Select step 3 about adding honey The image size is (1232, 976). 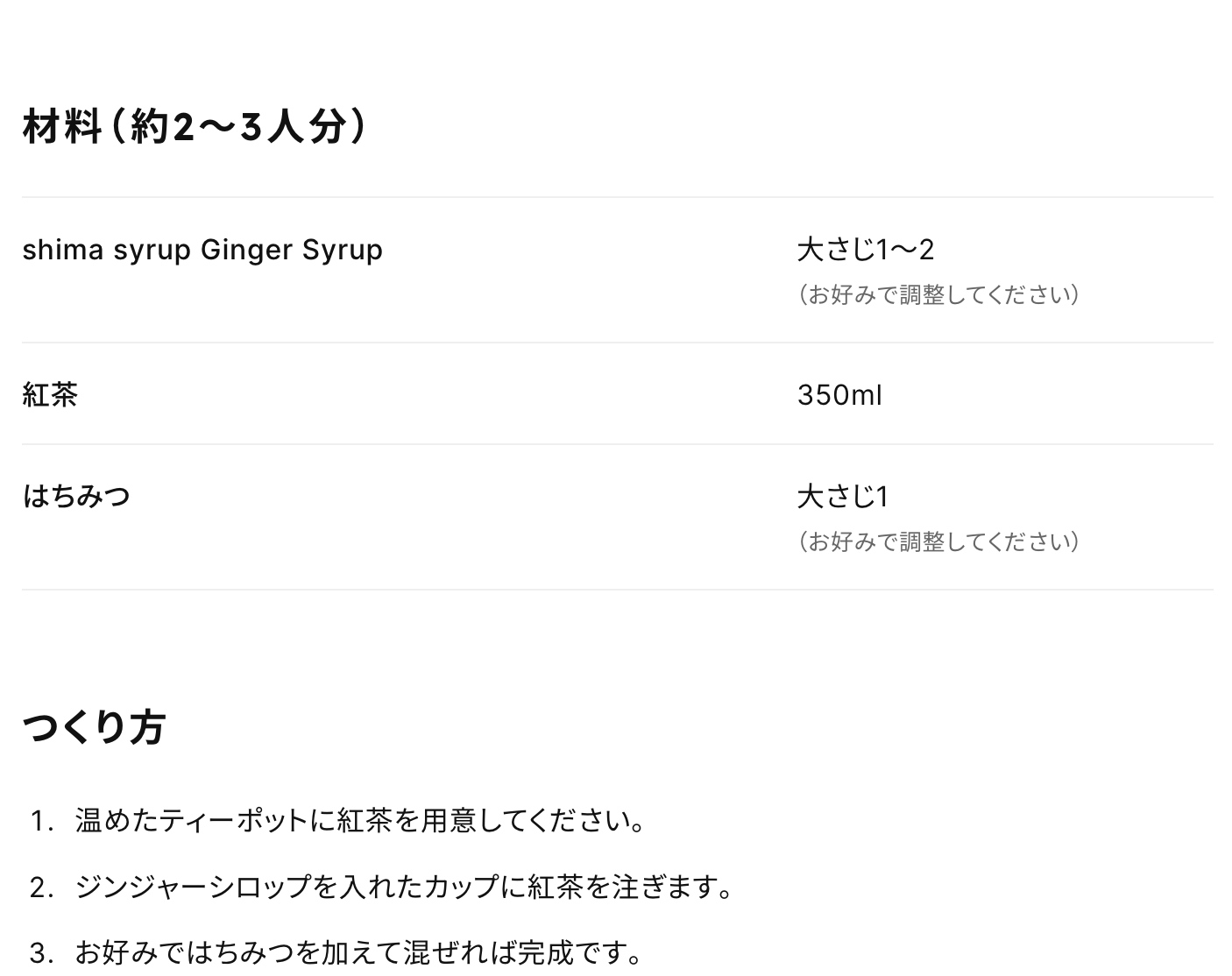point(359,952)
